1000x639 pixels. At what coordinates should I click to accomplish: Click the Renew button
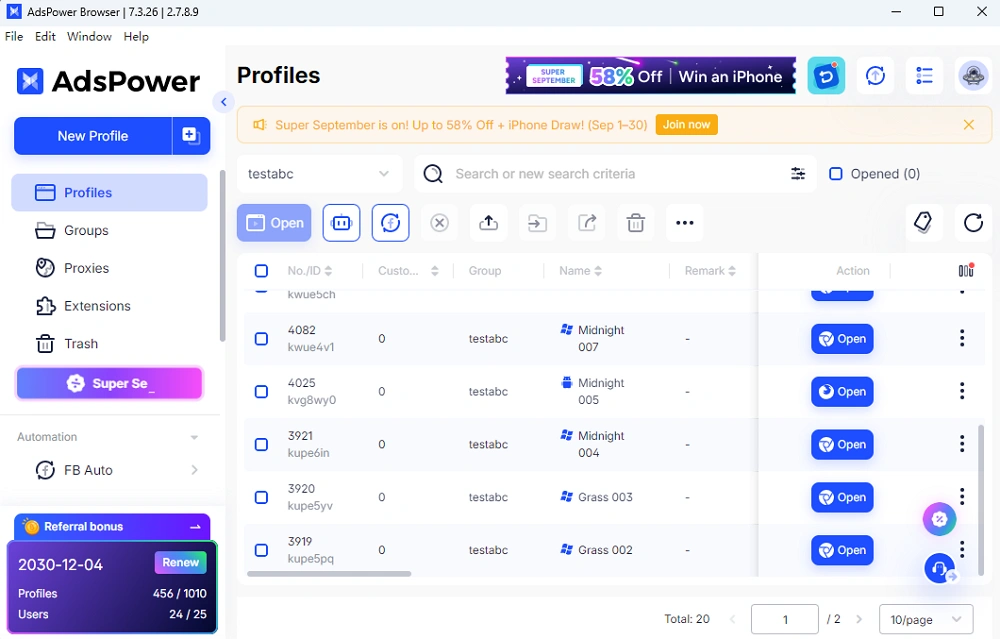[180, 562]
